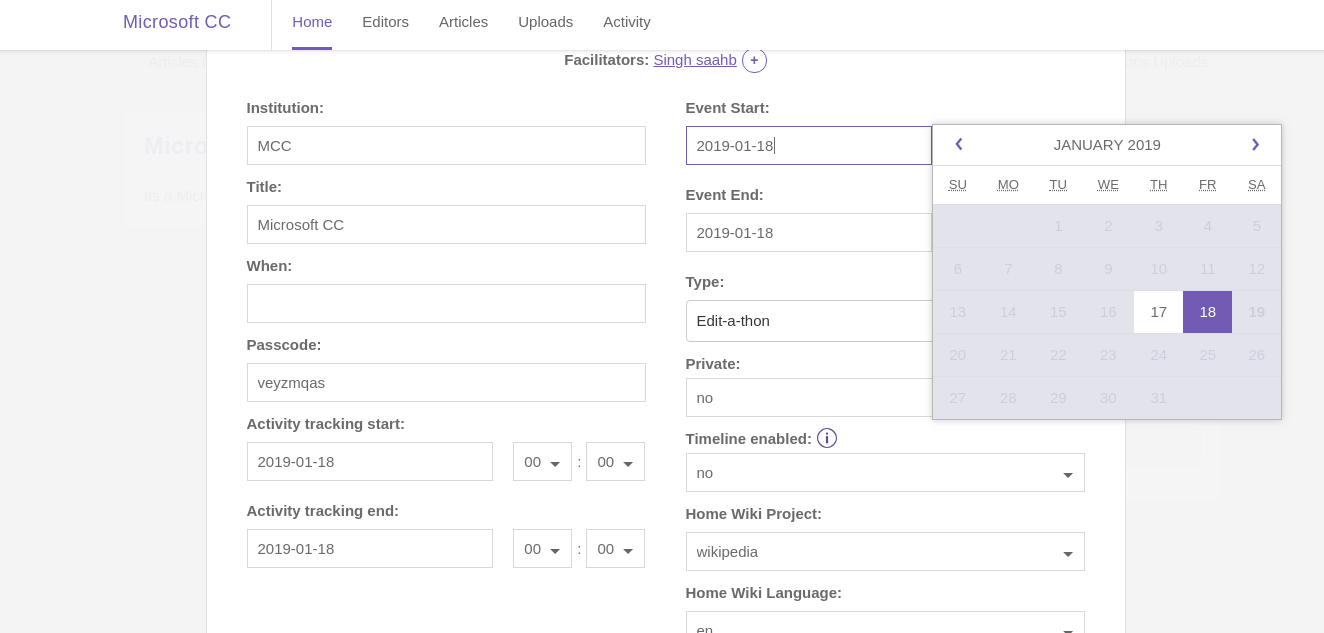Open the minutes dropdown for Activity tracking start

pyautogui.click(x=615, y=462)
